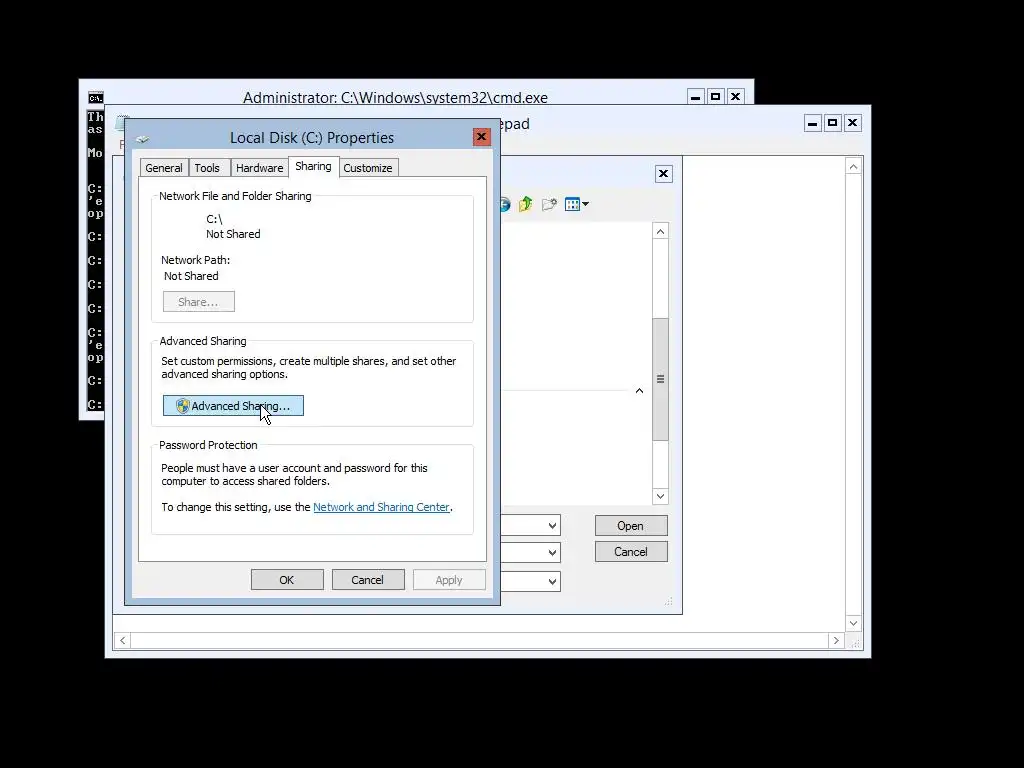Confirm the Properties dialog with OK
1024x768 pixels.
pos(287,580)
